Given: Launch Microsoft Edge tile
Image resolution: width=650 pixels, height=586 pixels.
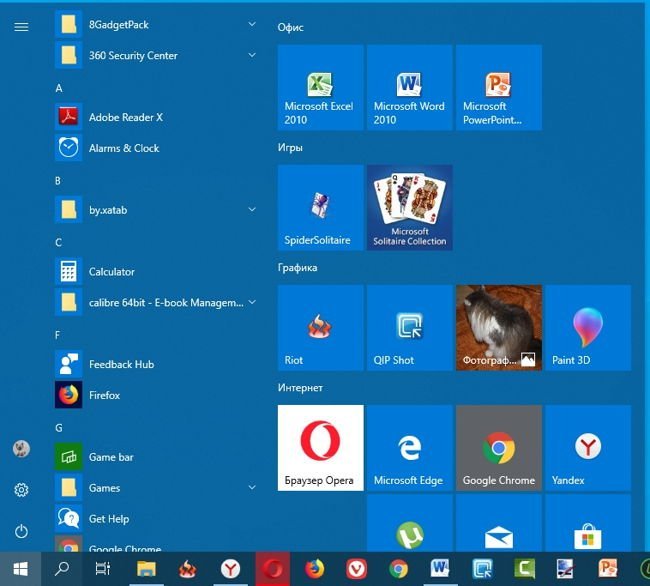Looking at the screenshot, I should click(x=410, y=448).
